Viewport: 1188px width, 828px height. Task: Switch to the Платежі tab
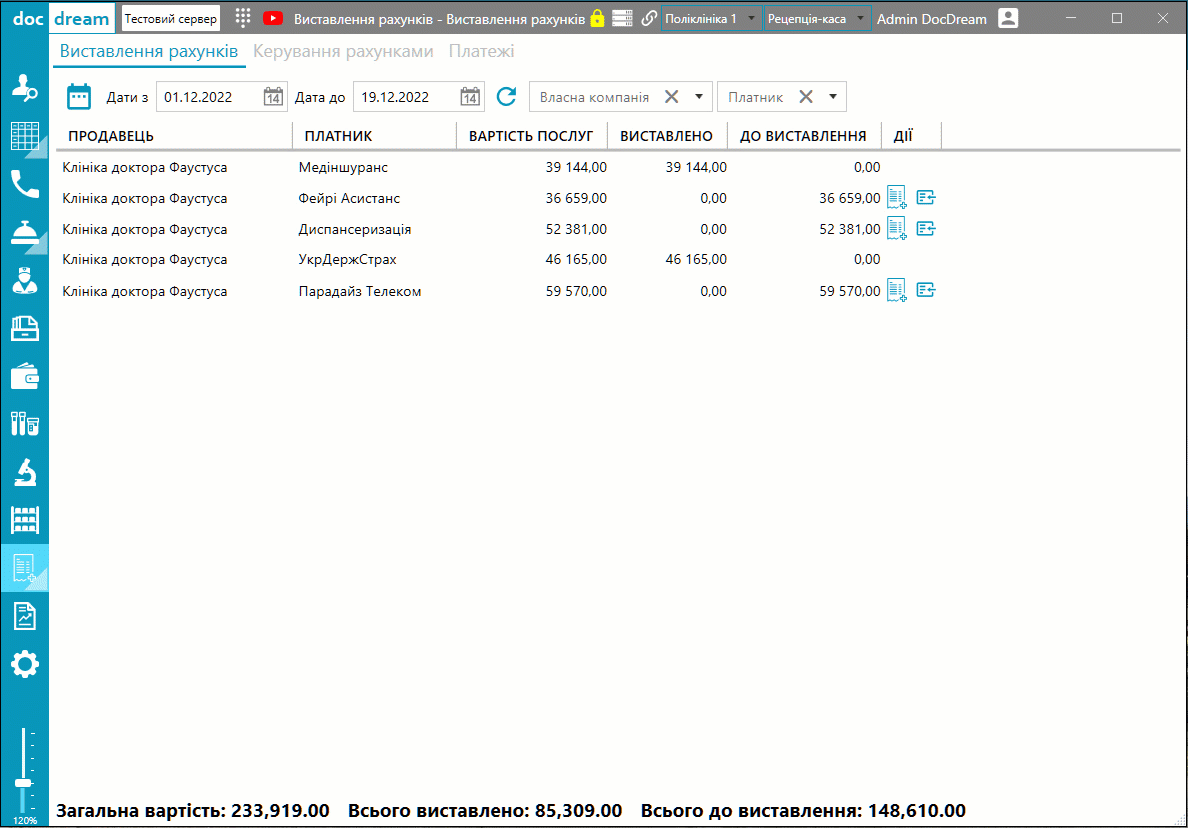pyautogui.click(x=481, y=51)
